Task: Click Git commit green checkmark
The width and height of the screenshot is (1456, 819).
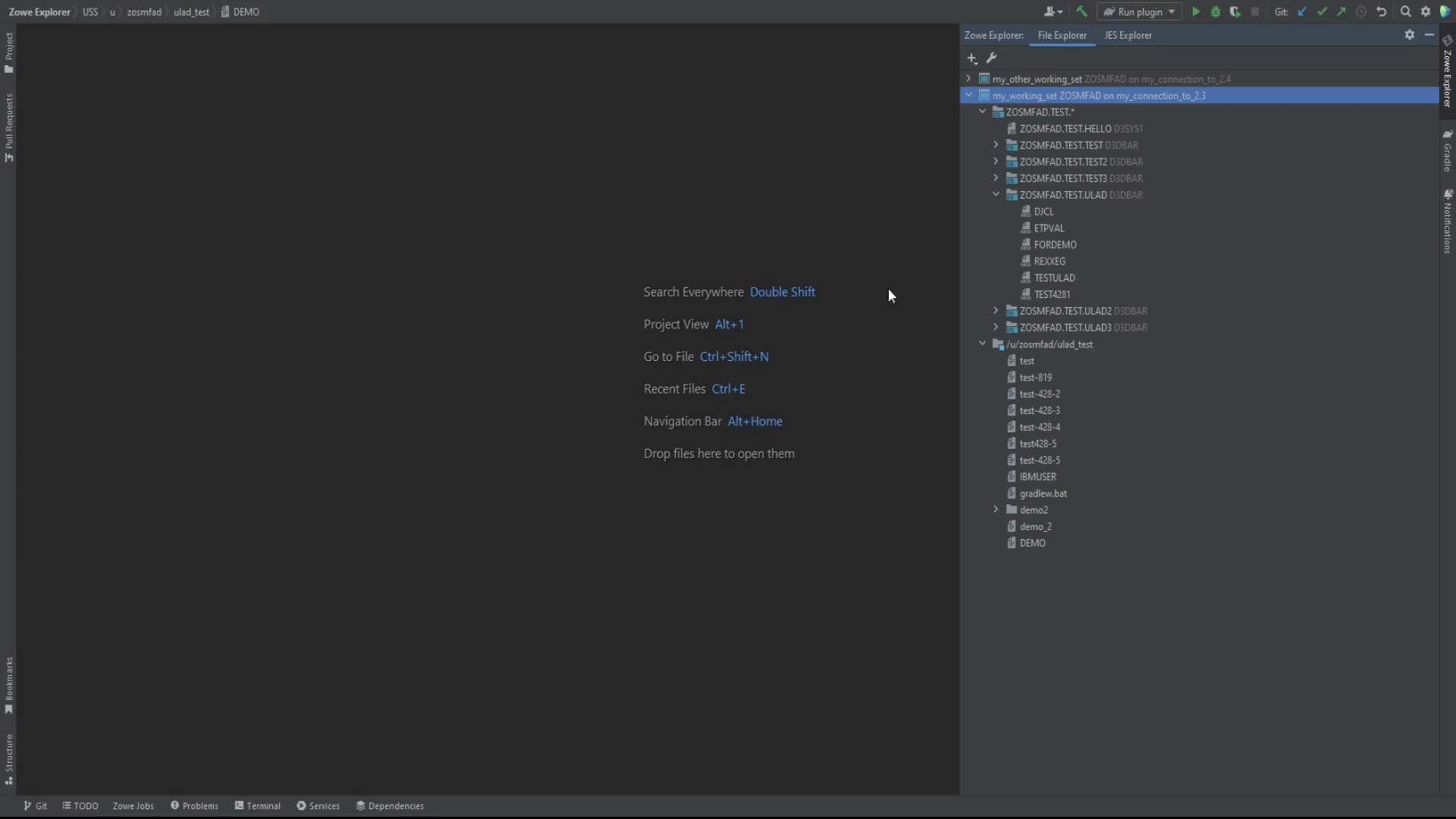Action: [1322, 11]
